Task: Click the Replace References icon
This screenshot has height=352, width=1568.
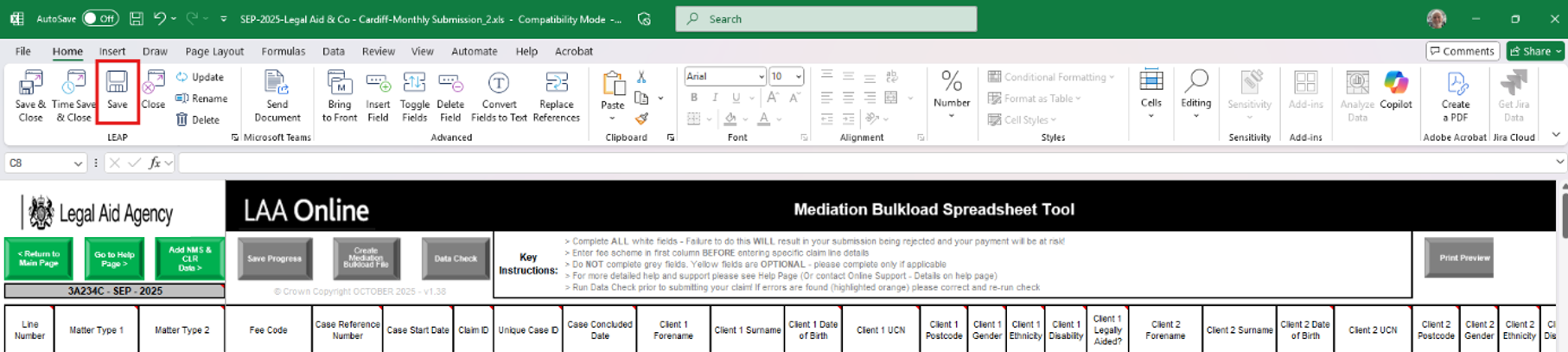Action: 556,93
